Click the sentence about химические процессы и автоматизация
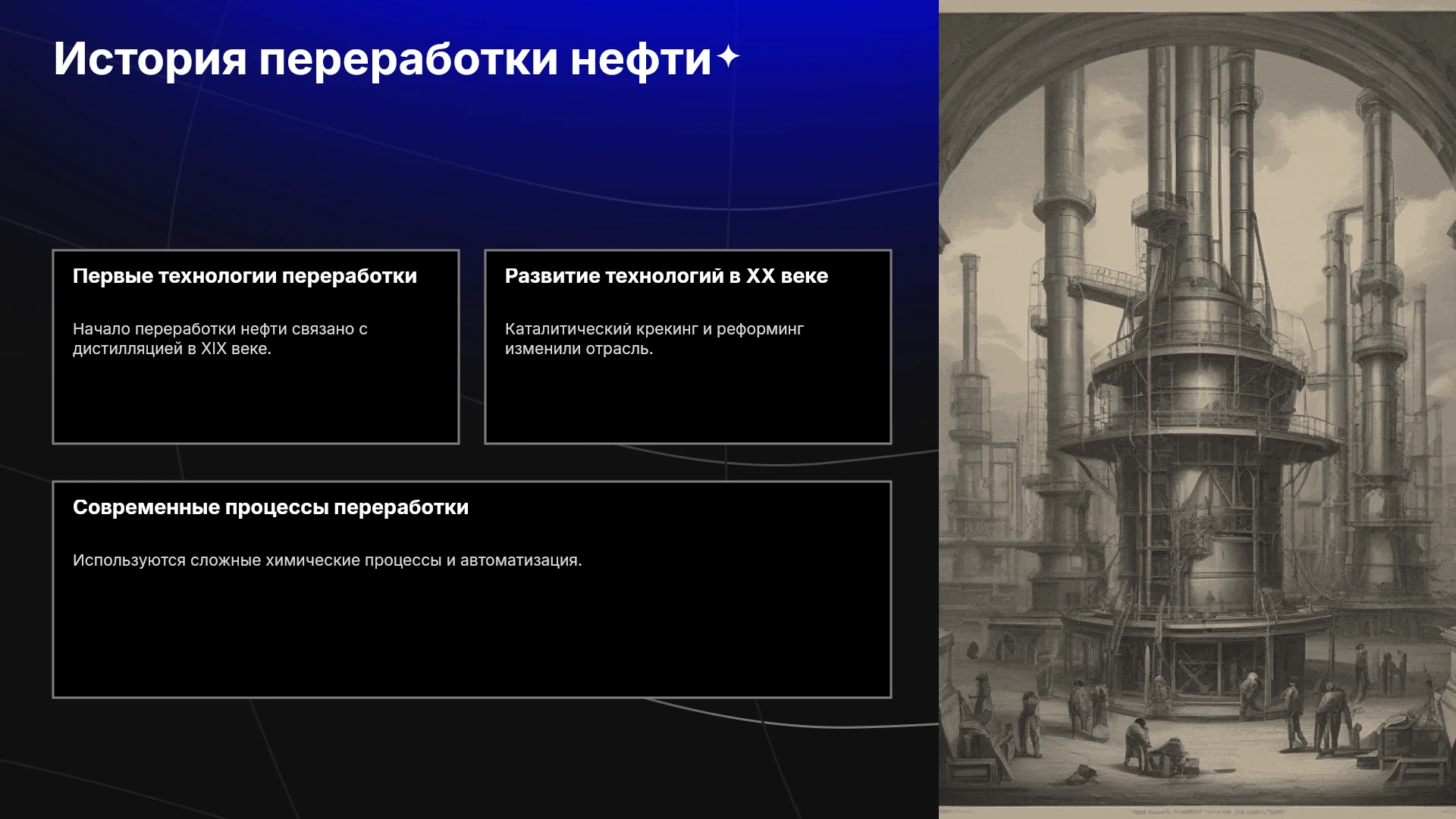This screenshot has height=819, width=1456. click(x=328, y=560)
